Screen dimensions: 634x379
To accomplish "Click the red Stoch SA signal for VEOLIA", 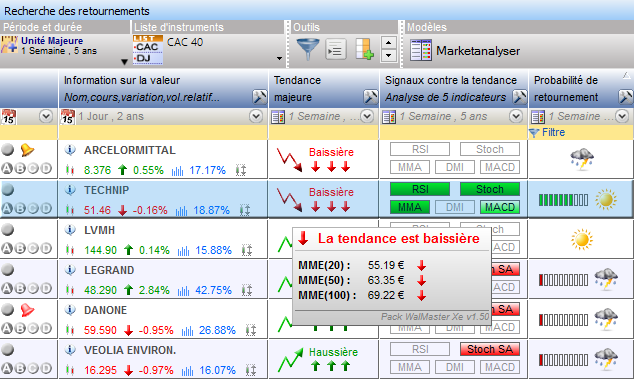I will tap(490, 349).
